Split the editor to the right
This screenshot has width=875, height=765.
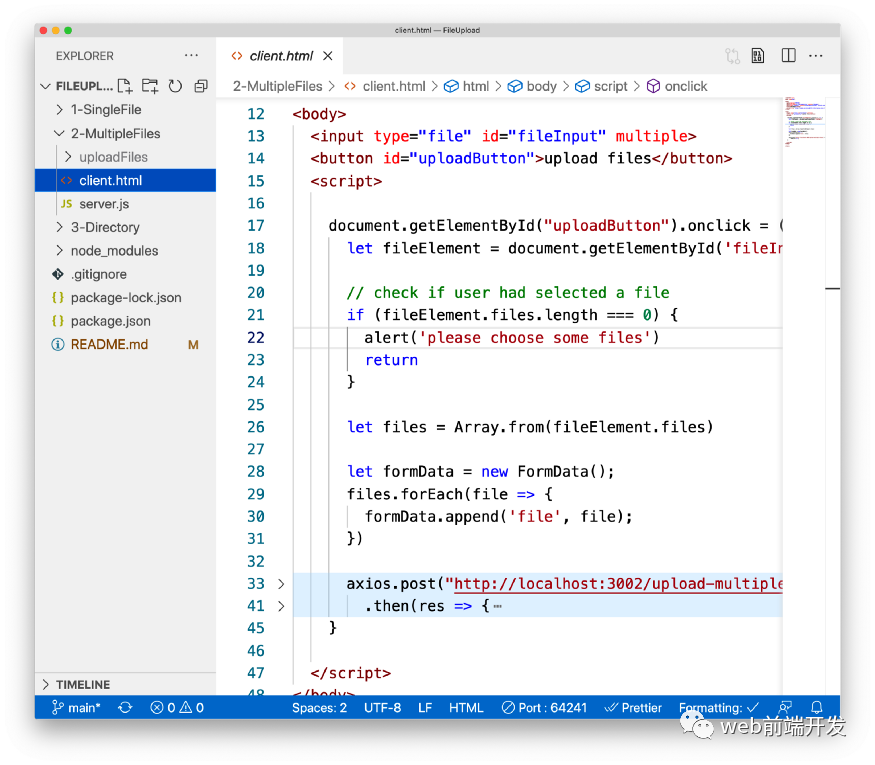pyautogui.click(x=789, y=55)
